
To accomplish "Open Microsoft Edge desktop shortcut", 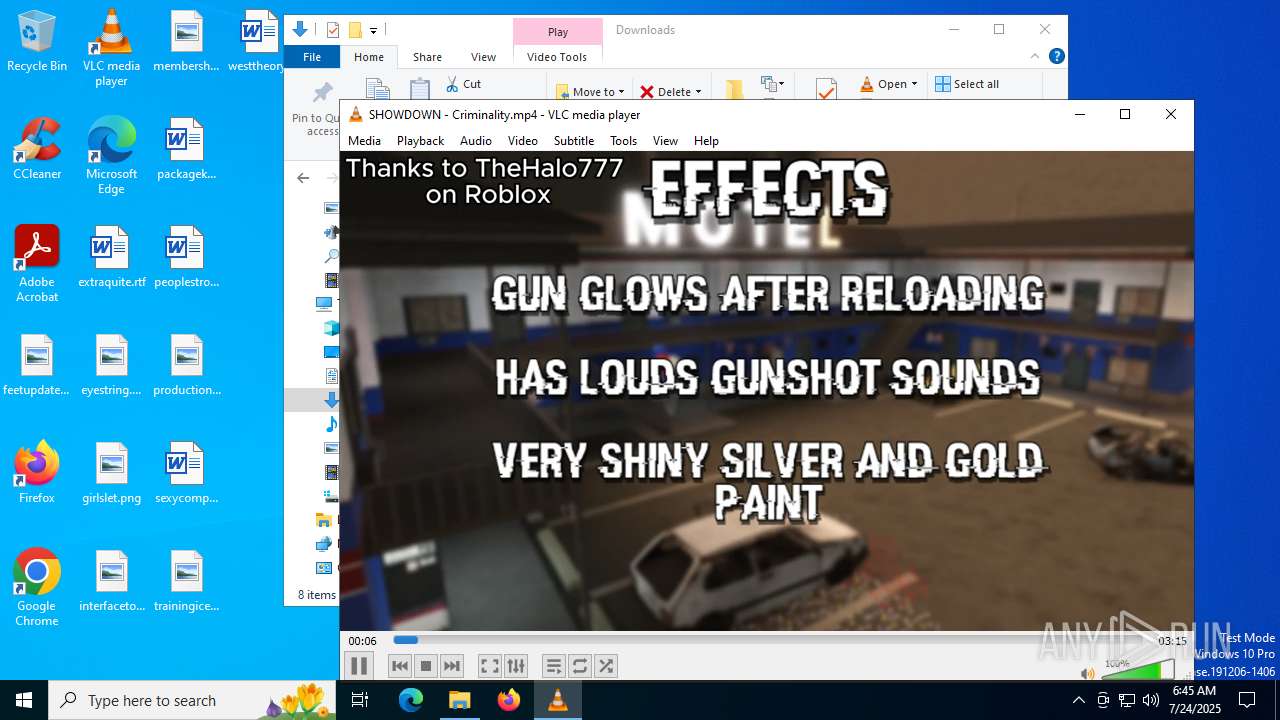I will point(111,156).
